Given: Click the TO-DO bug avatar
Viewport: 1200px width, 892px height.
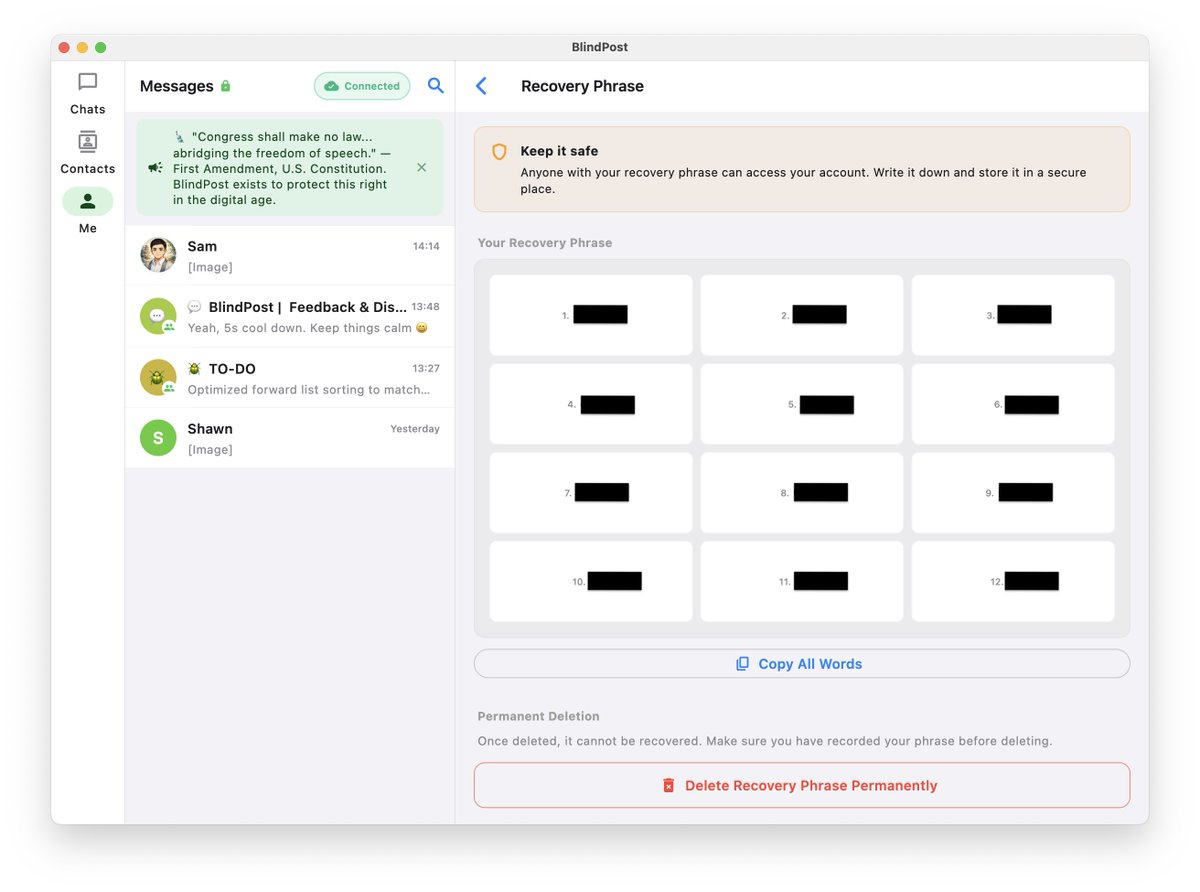Looking at the screenshot, I should coord(158,378).
